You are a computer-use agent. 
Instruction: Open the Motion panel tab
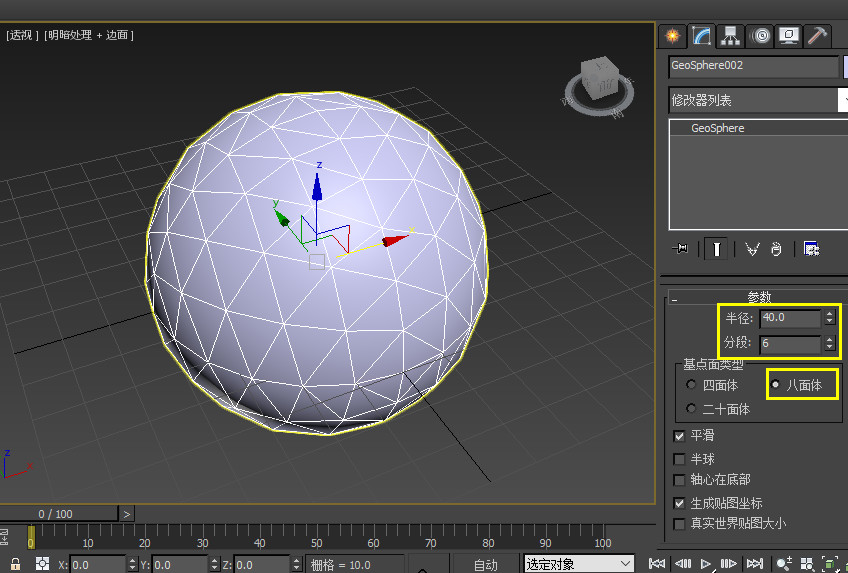click(x=760, y=36)
